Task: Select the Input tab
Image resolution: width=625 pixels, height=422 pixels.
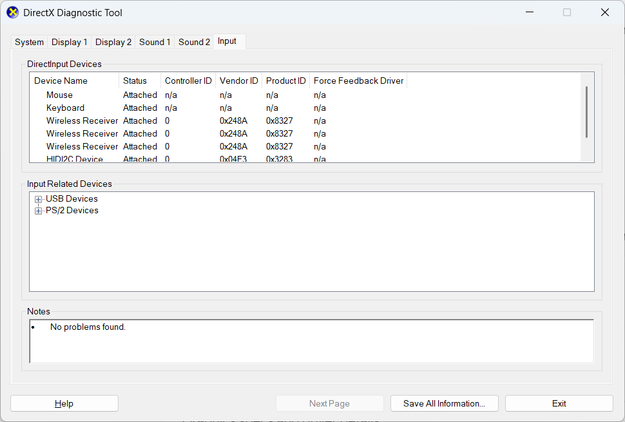Action: [227, 41]
